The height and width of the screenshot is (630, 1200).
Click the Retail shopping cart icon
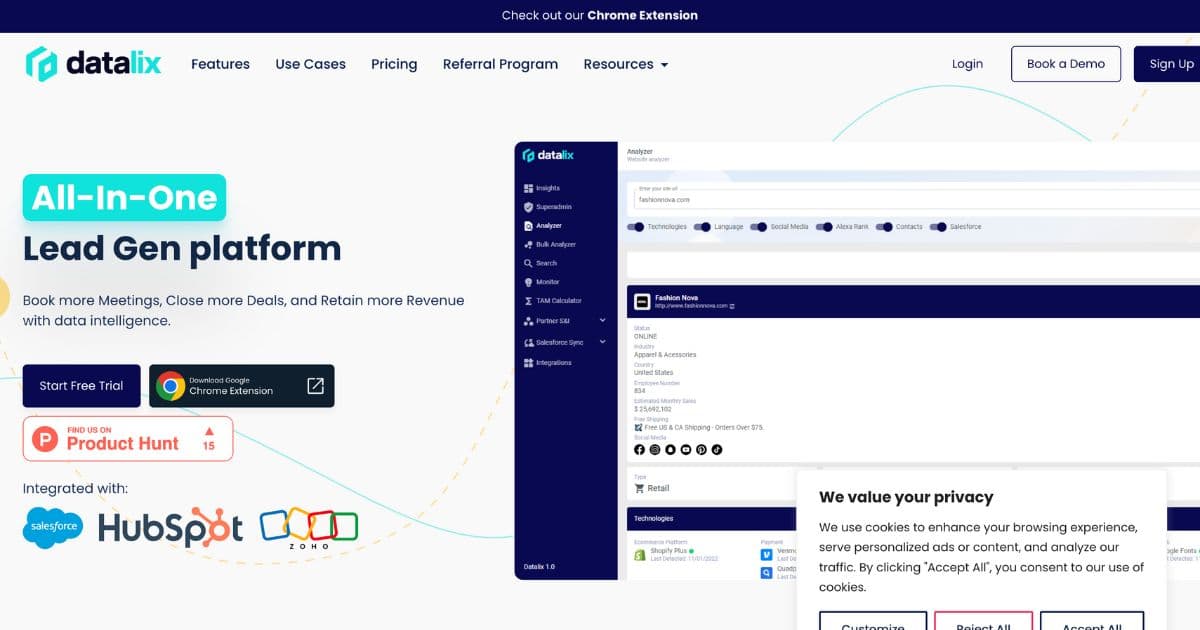[x=640, y=489]
